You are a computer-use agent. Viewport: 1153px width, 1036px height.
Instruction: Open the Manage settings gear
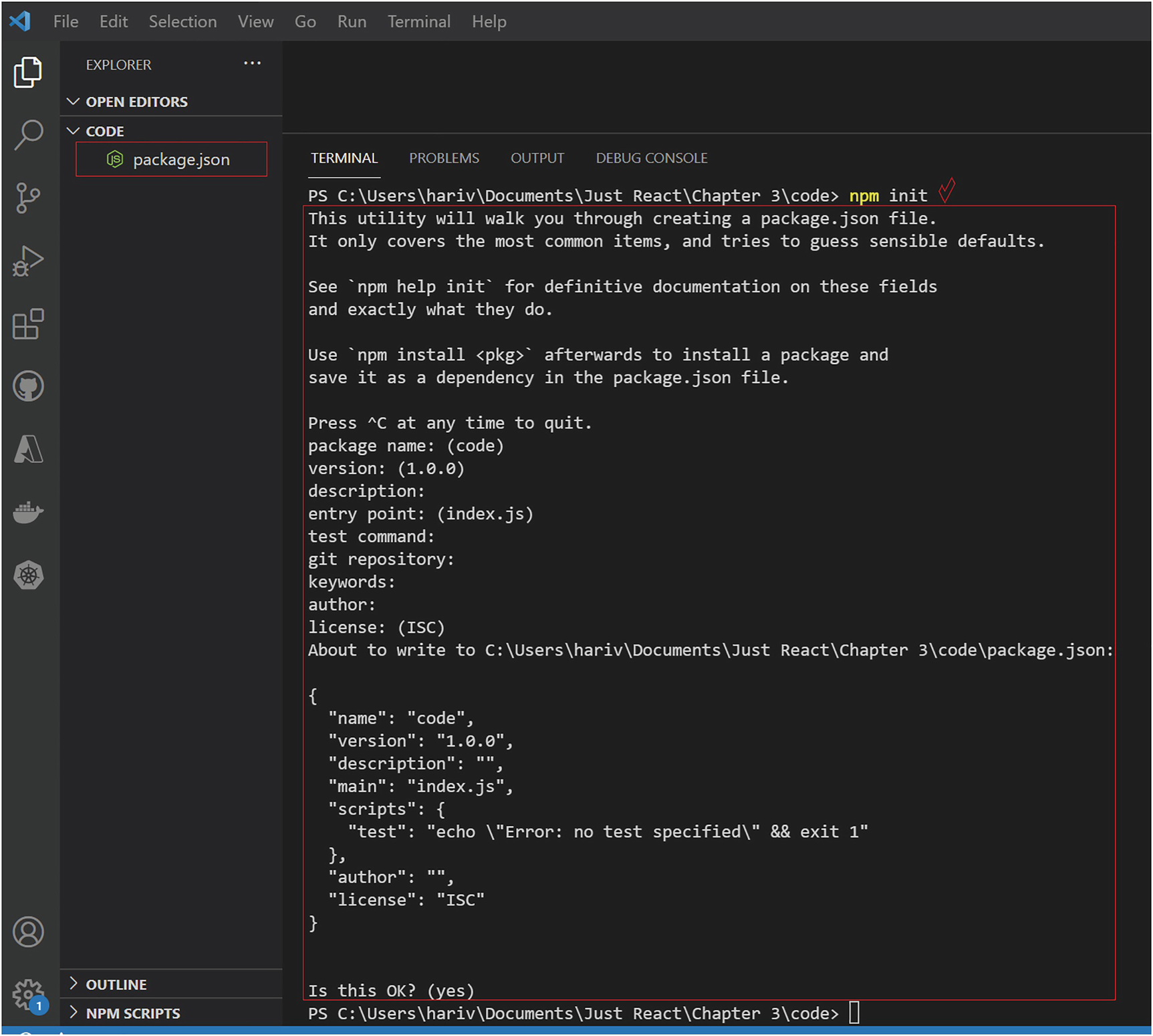[28, 995]
